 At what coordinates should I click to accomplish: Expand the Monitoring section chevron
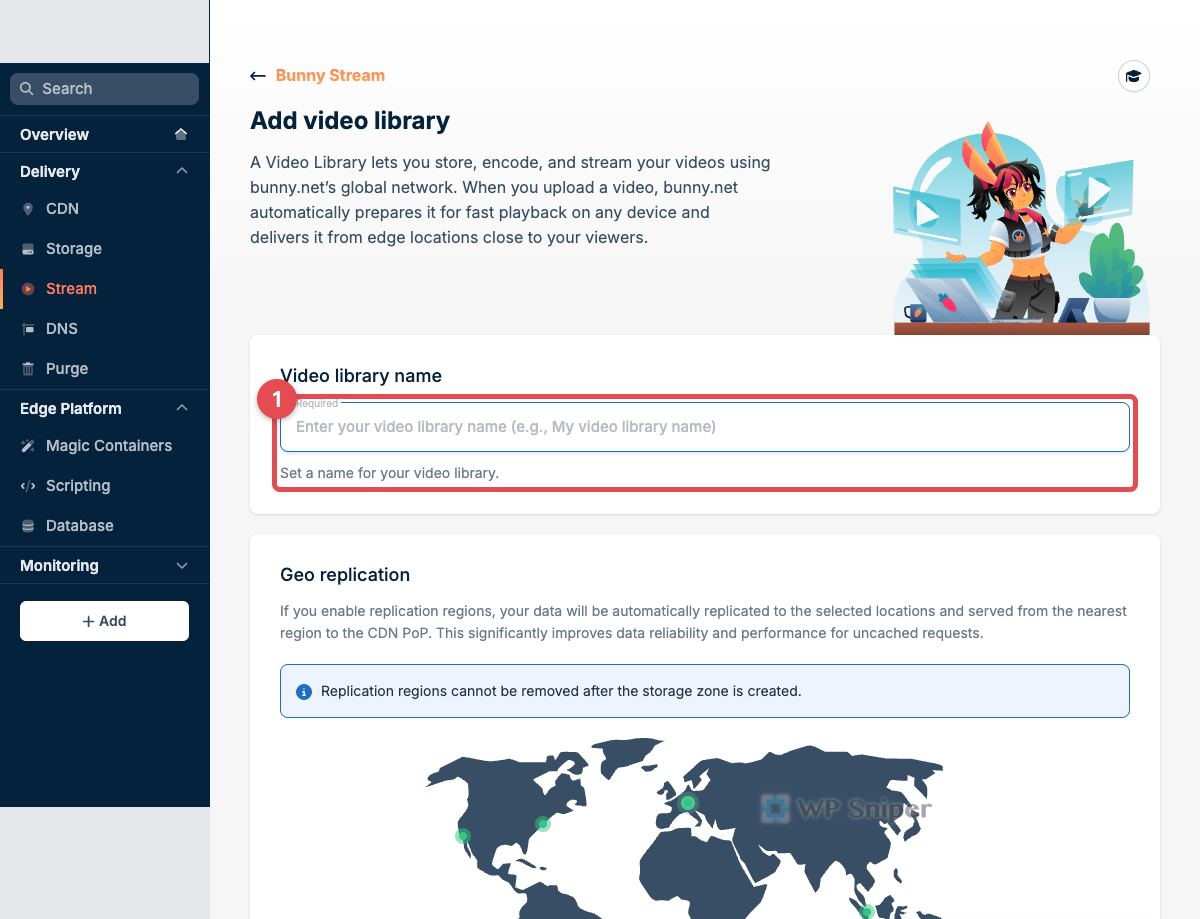point(181,566)
